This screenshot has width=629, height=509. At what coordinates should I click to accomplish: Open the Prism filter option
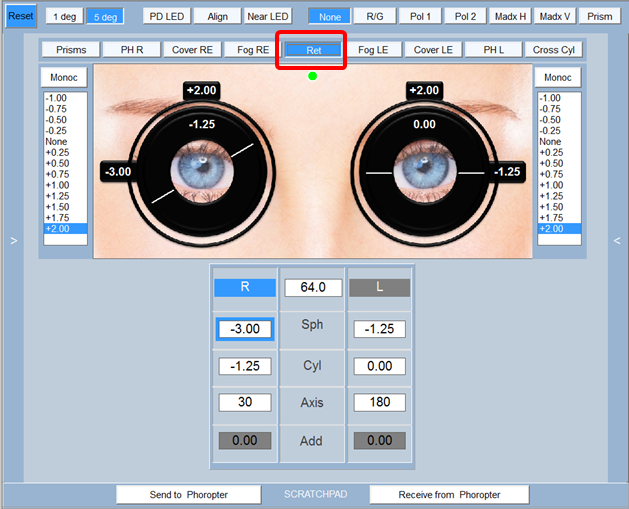click(x=600, y=17)
